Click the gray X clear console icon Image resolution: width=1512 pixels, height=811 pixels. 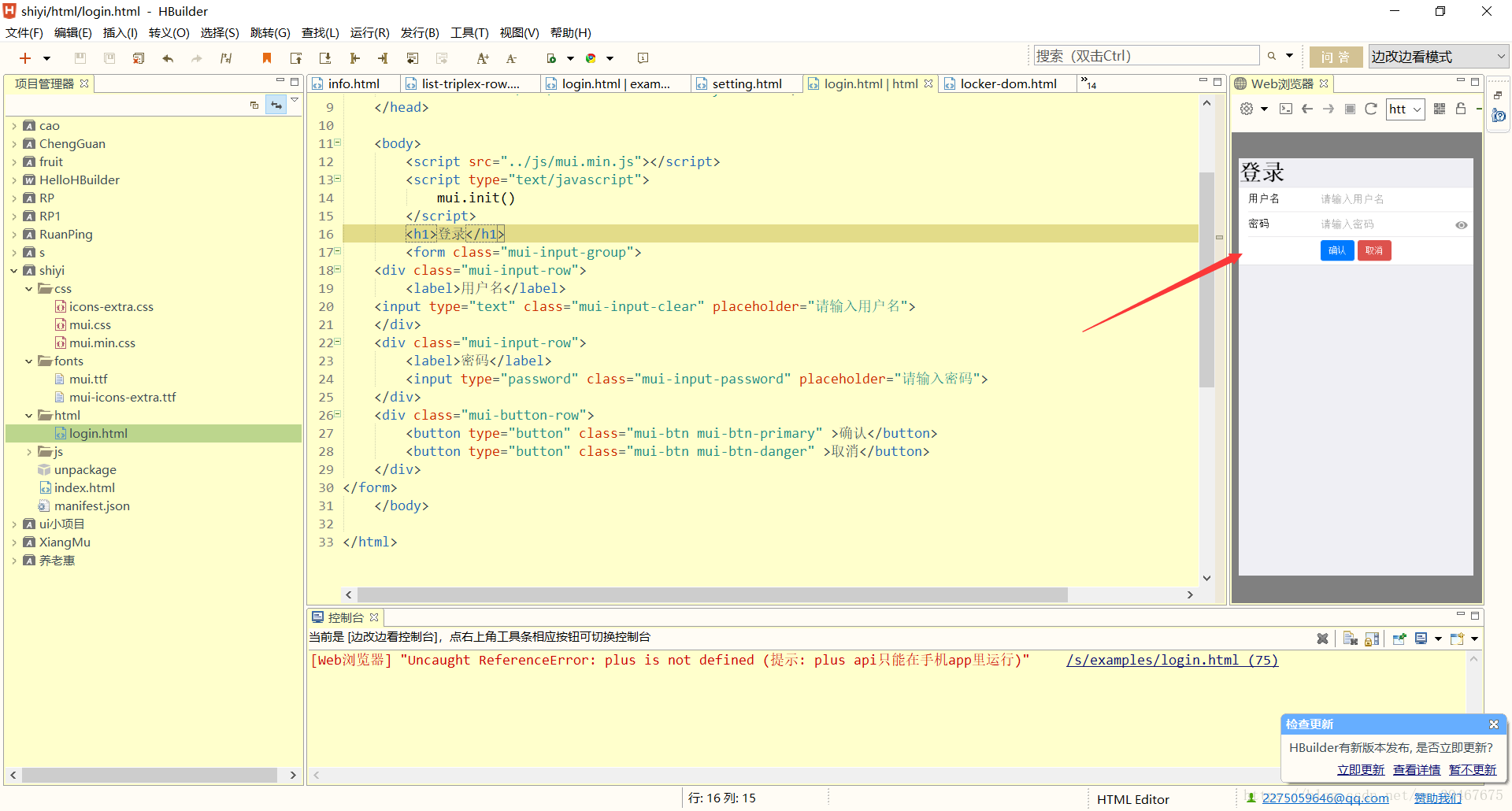coord(1323,639)
